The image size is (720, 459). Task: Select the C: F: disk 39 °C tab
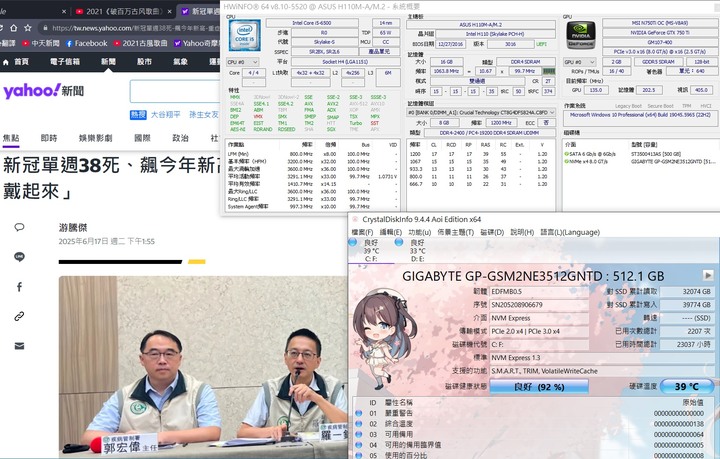[371, 251]
